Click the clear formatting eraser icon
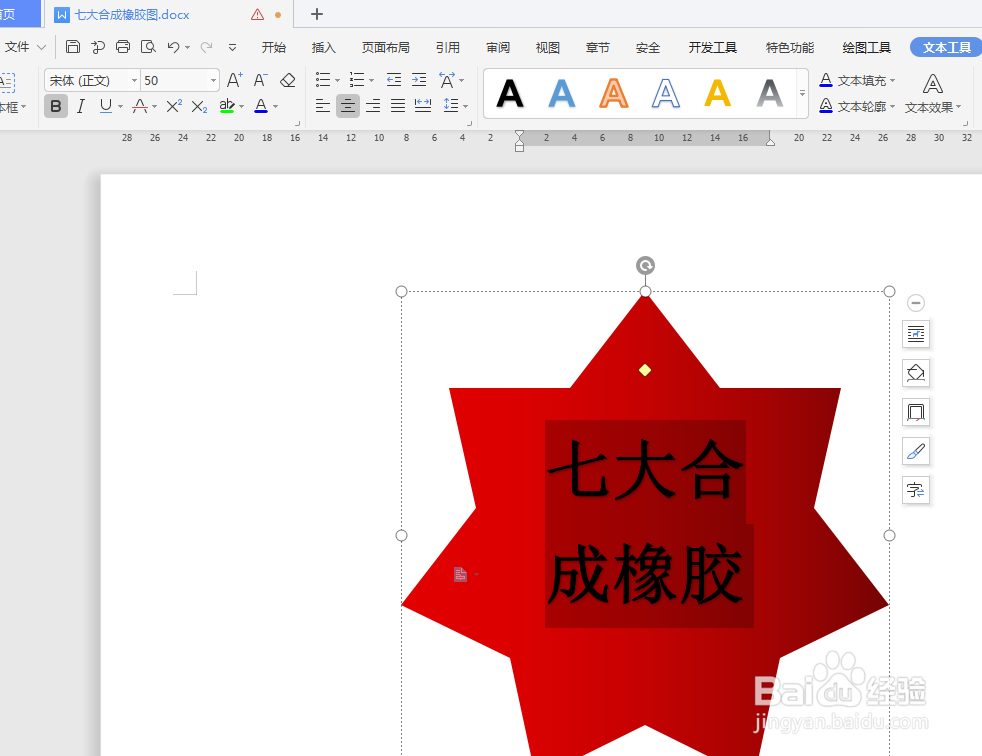 [x=288, y=80]
